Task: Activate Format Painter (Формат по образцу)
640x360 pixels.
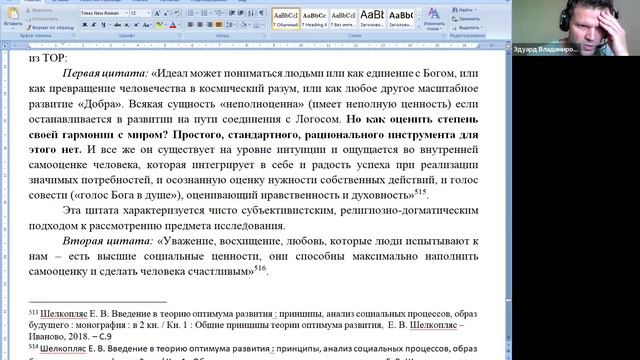Action: pos(50,27)
